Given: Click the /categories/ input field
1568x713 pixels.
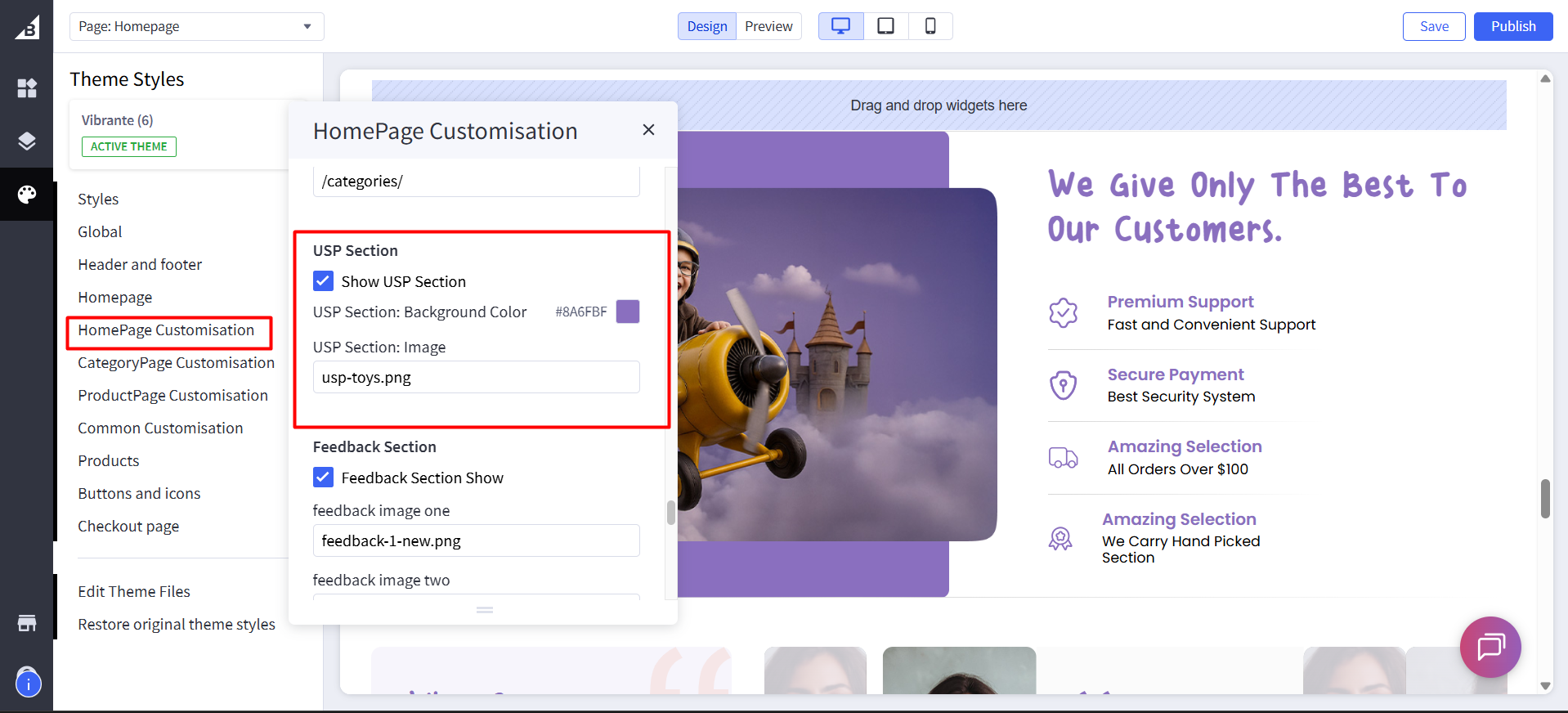Looking at the screenshot, I should pyautogui.click(x=477, y=182).
